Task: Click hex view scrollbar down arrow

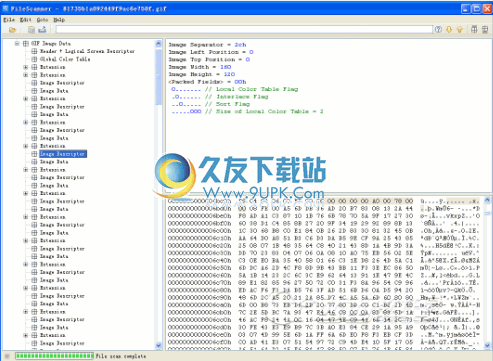Action: (487, 345)
